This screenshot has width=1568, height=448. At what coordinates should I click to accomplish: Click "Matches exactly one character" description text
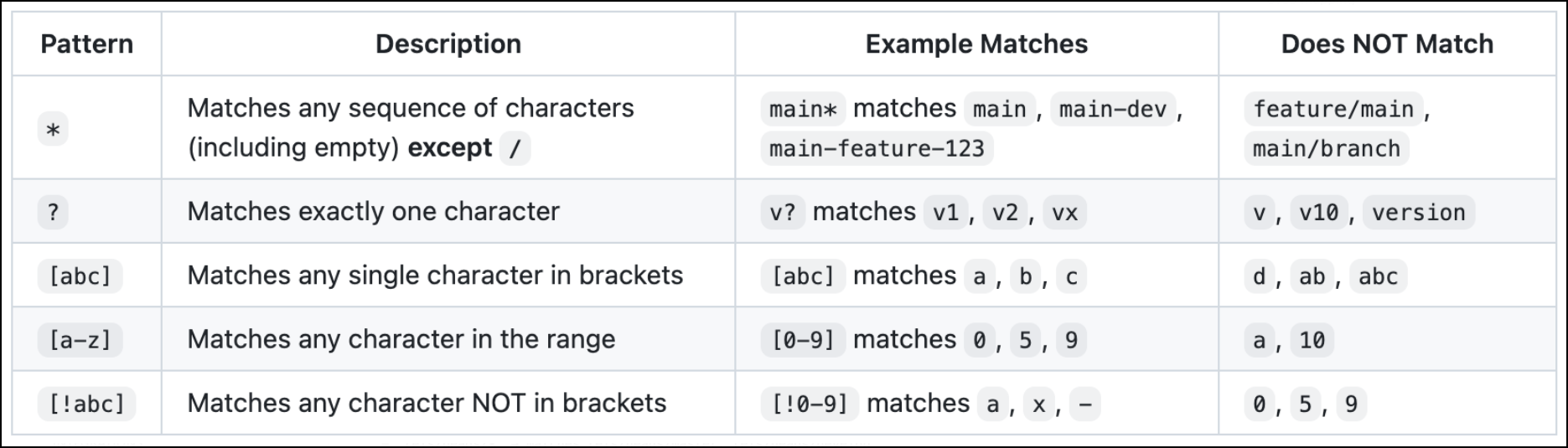373,212
